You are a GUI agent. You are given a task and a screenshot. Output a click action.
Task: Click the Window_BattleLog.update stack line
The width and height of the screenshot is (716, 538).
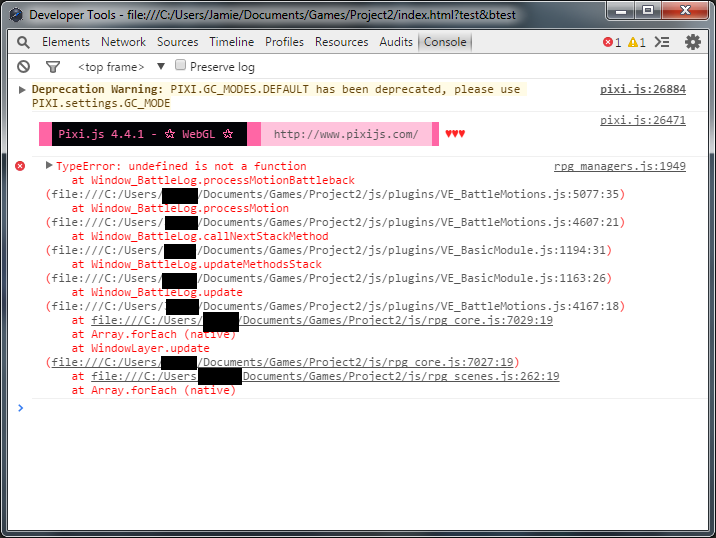[x=157, y=292]
